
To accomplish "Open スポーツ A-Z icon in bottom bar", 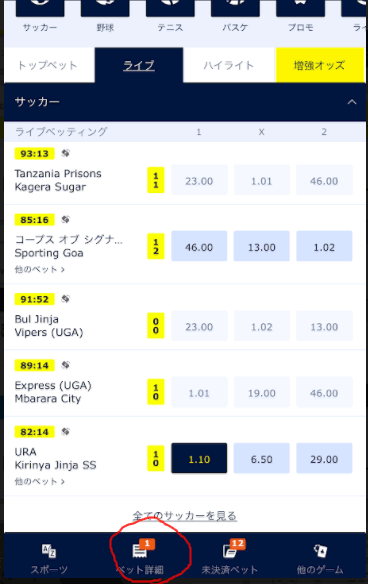I will pyautogui.click(x=49, y=550).
